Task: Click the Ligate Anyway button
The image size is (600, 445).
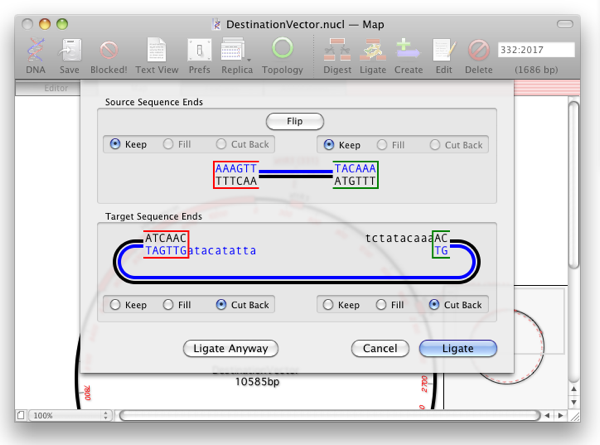Action: tap(230, 348)
